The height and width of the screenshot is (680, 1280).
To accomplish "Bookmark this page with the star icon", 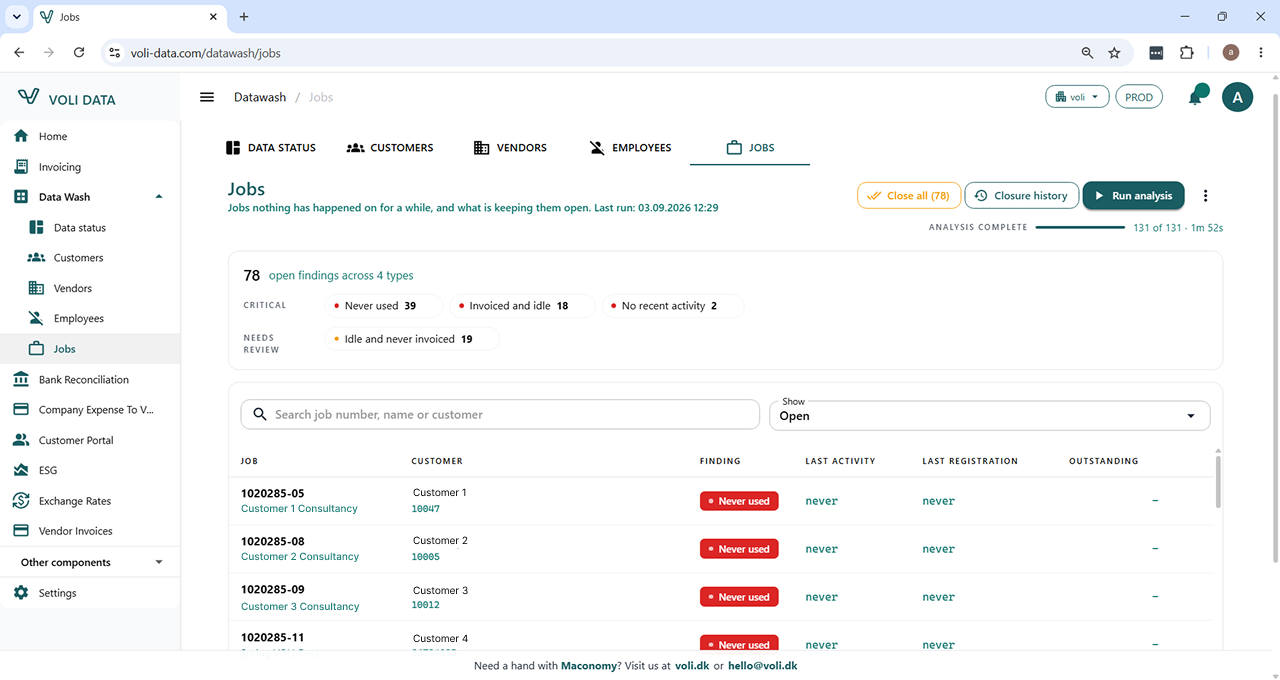I will point(1114,53).
